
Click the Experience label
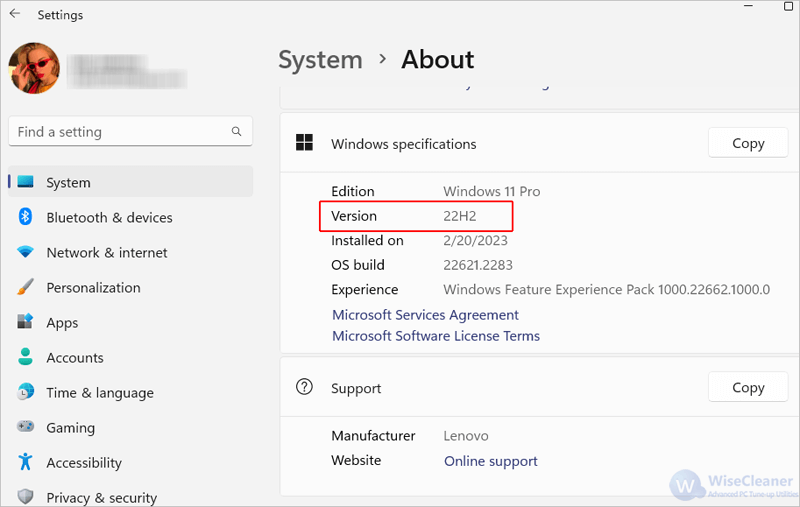click(x=365, y=289)
